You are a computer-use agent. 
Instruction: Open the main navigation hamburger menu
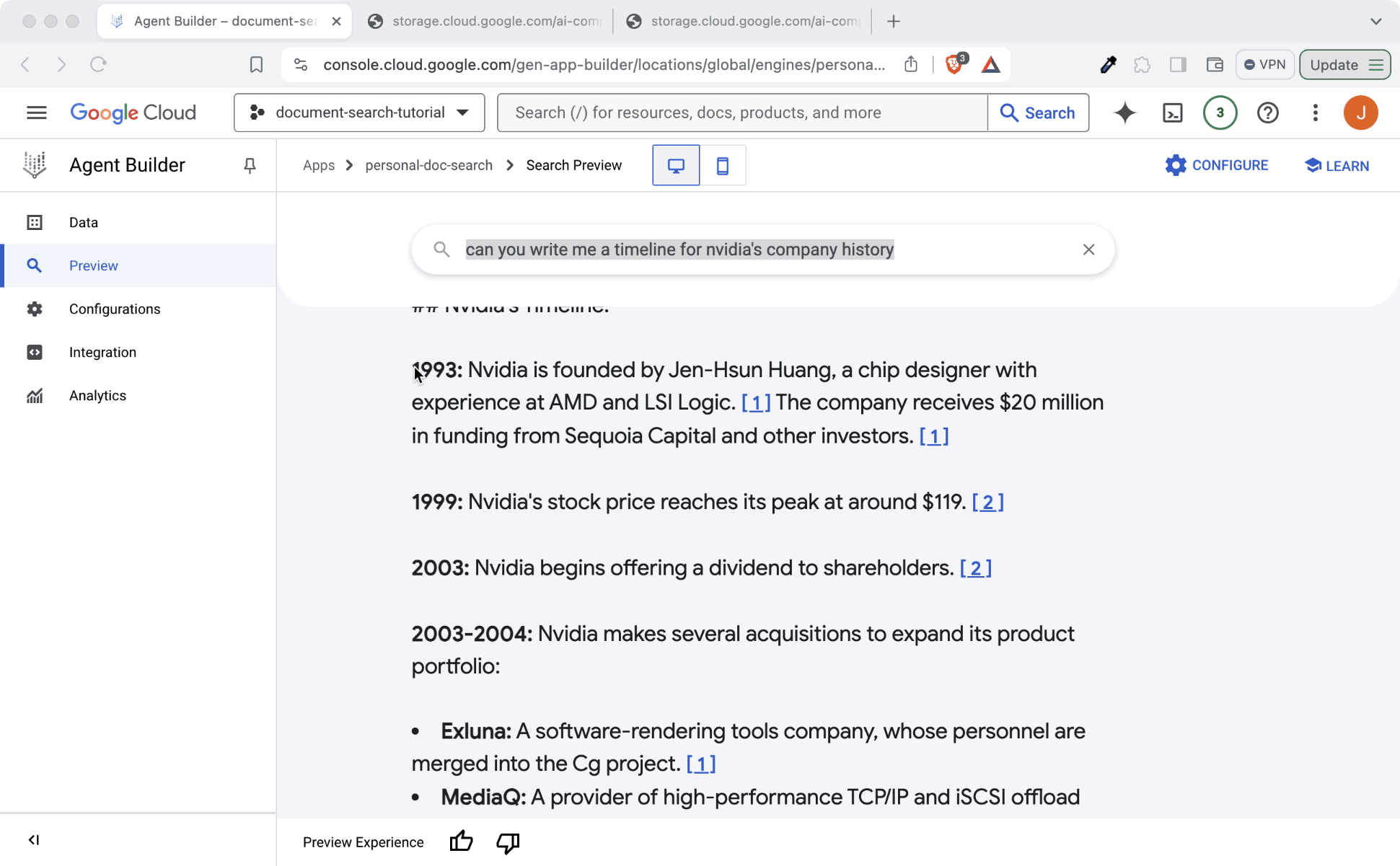coord(36,112)
